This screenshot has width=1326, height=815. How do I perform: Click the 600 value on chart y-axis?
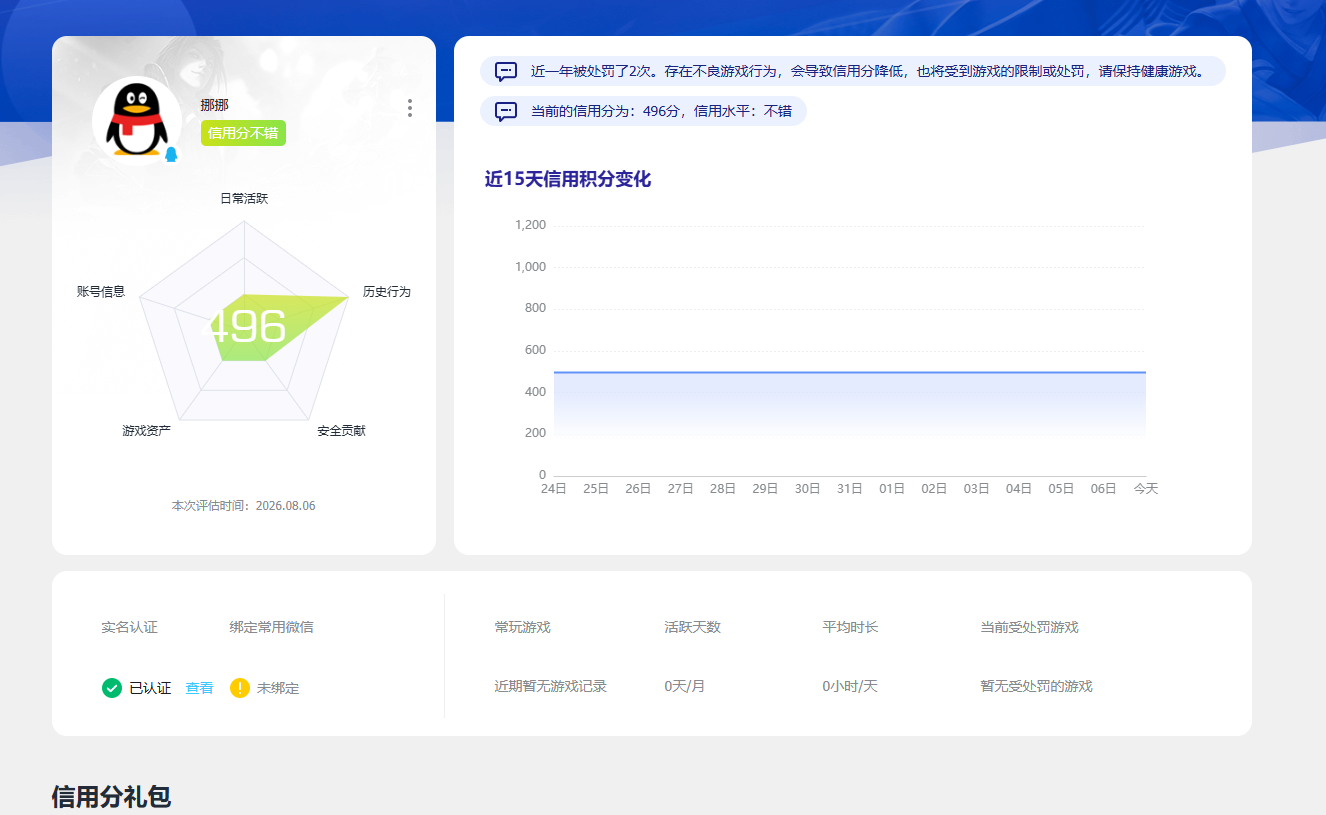(535, 350)
